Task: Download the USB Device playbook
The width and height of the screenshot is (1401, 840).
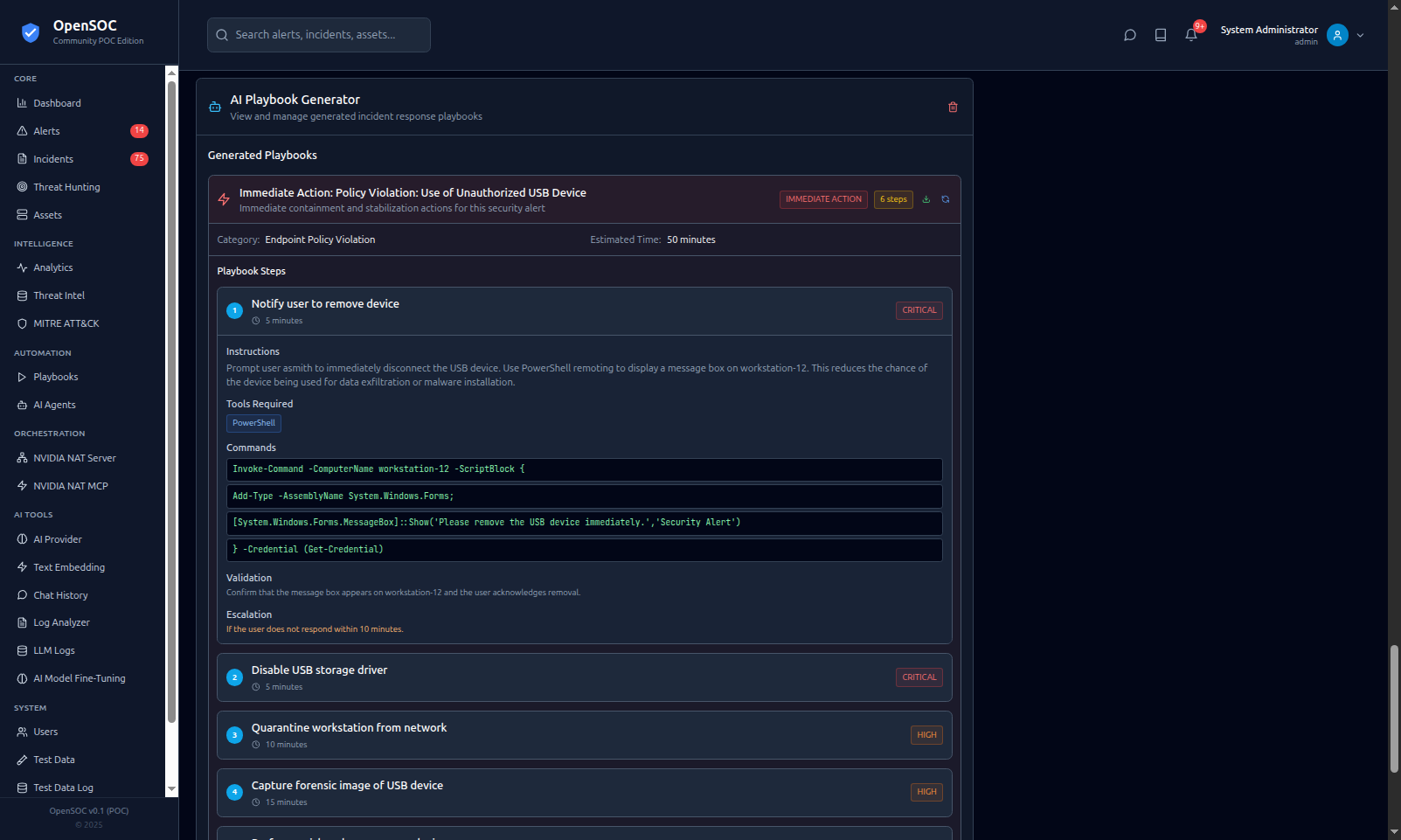Action: click(x=926, y=199)
